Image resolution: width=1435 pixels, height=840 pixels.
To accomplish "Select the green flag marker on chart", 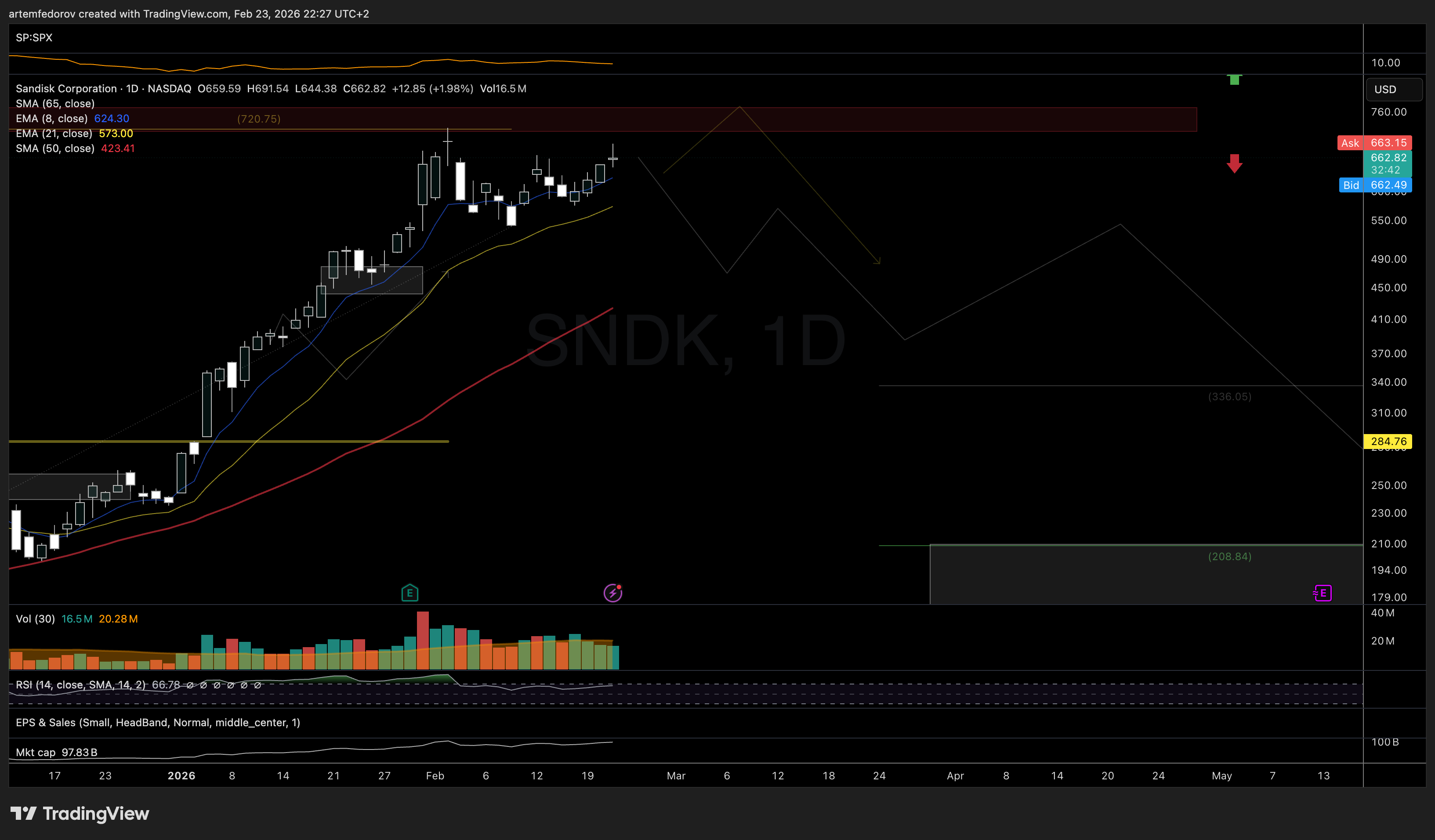I will [1234, 79].
